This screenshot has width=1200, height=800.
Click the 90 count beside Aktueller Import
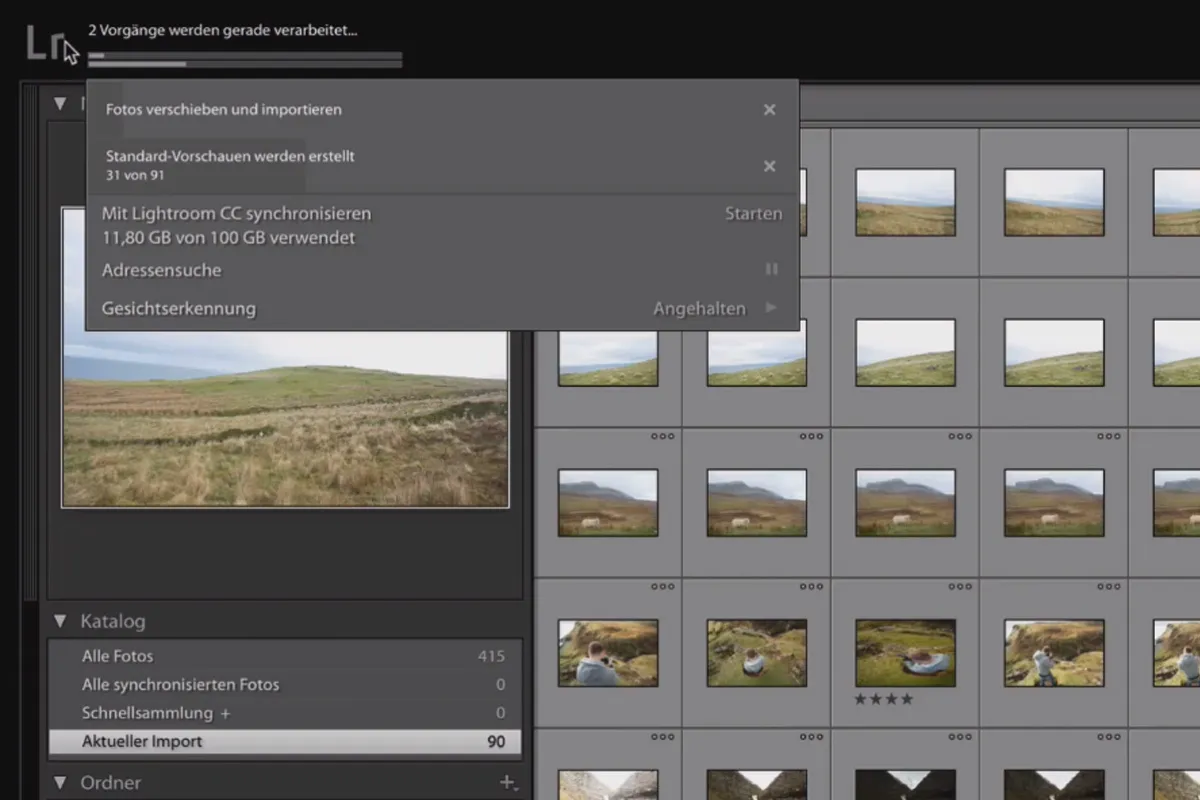tap(496, 742)
